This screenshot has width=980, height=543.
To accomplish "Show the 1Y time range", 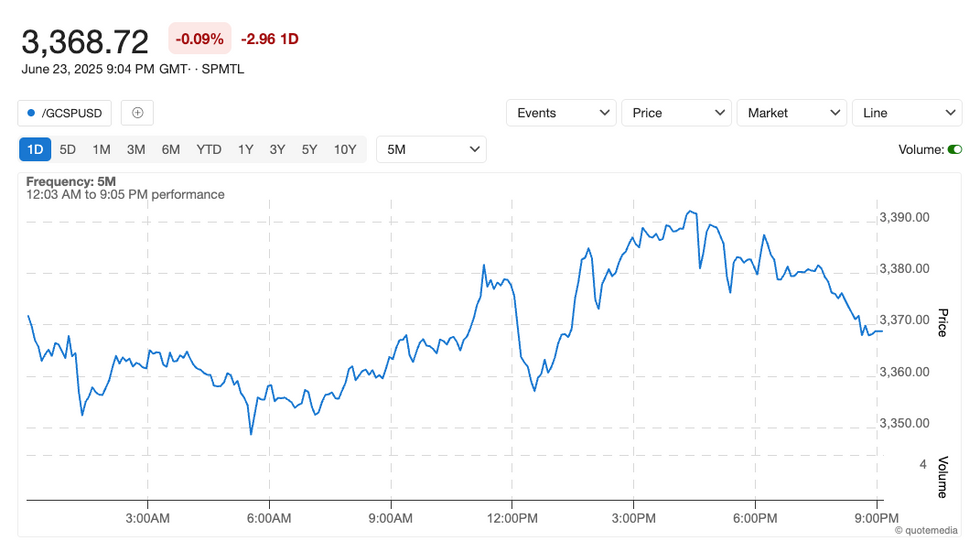I will [246, 150].
